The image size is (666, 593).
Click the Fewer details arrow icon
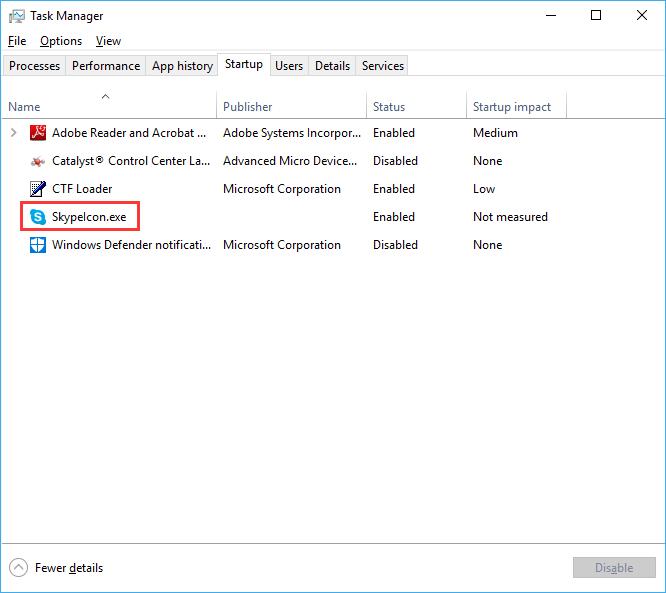18,568
